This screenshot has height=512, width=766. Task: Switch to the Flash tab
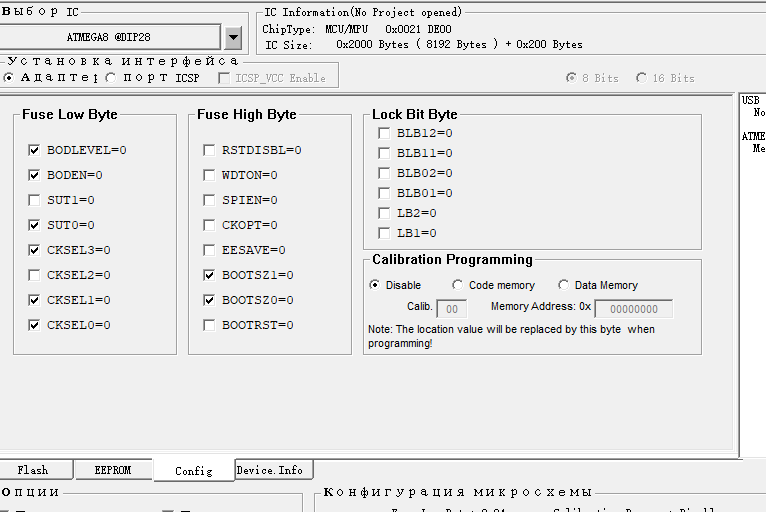point(32,470)
